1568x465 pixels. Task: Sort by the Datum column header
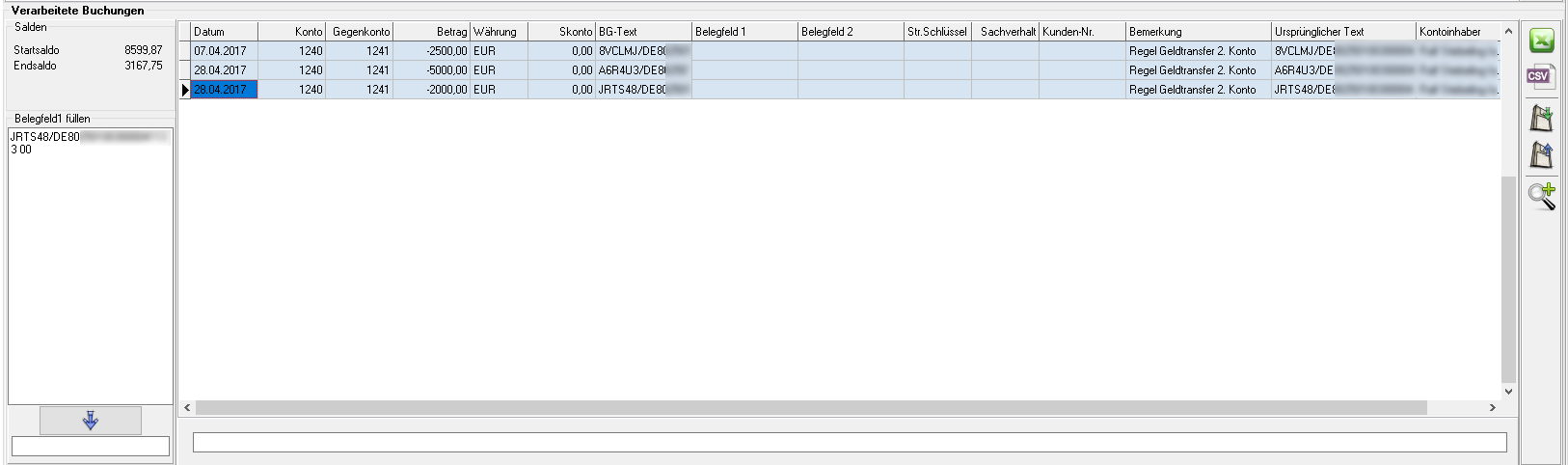point(224,32)
